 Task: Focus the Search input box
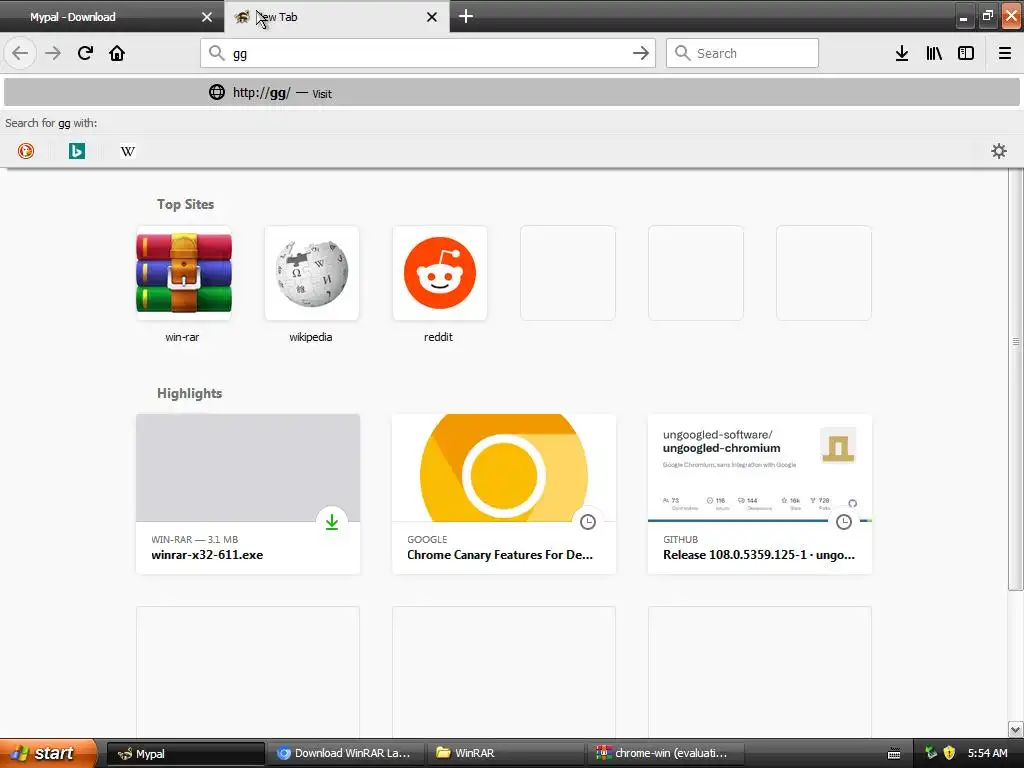[x=742, y=53]
